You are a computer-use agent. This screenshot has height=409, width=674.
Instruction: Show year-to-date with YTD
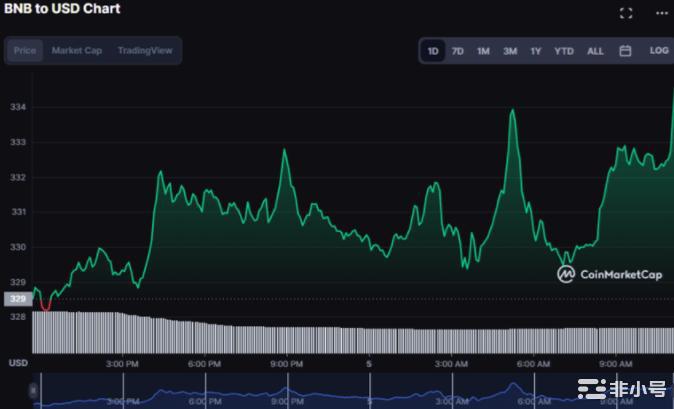[564, 51]
